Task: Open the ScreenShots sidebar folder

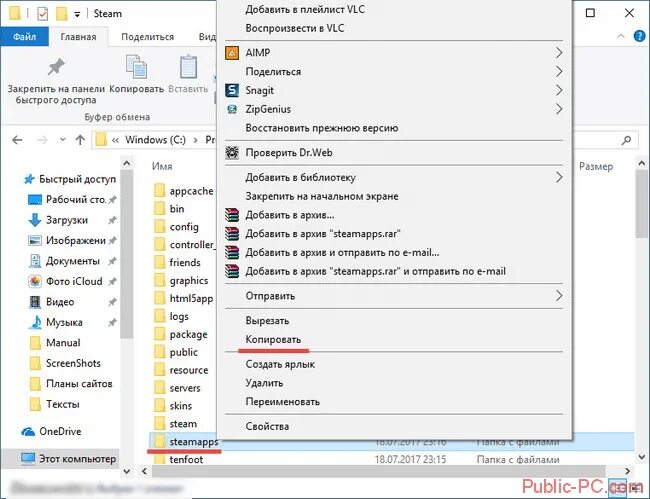Action: [73, 363]
